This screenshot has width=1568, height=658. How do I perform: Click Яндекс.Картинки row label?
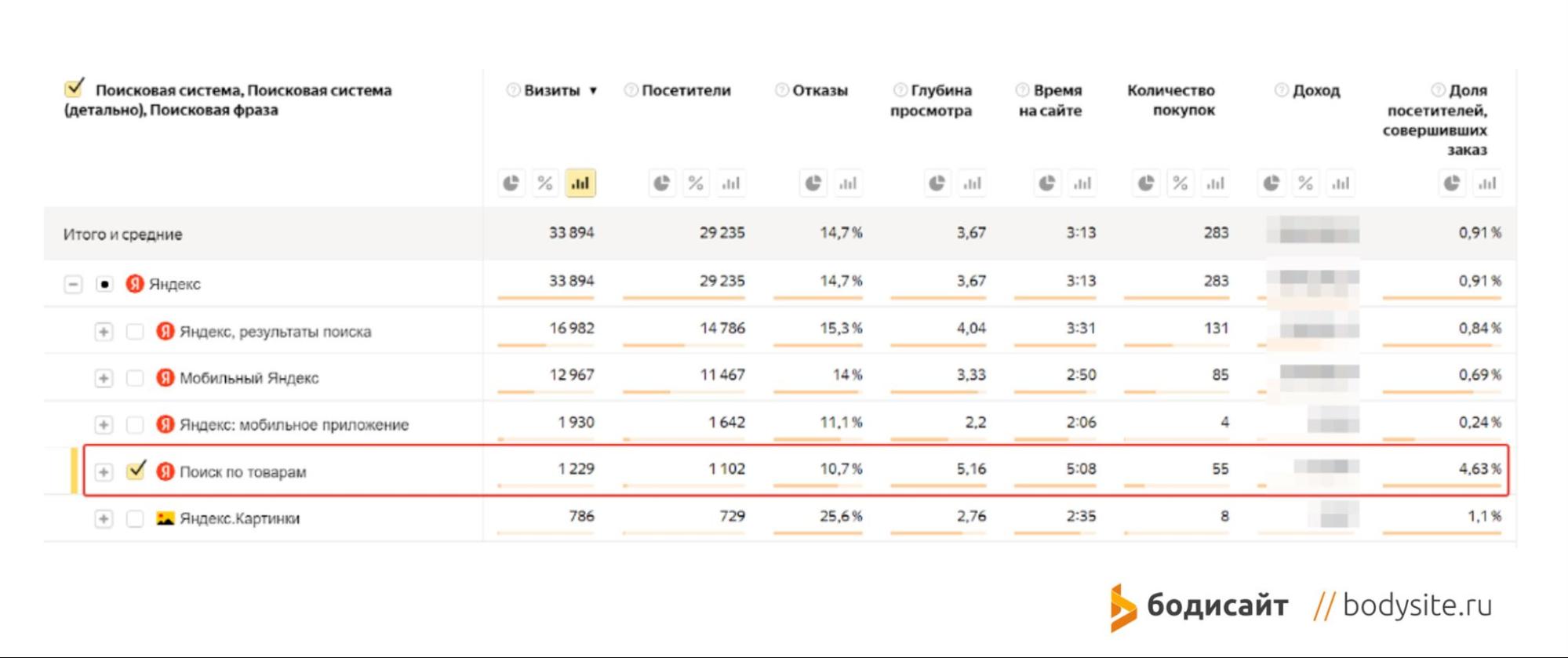(240, 518)
